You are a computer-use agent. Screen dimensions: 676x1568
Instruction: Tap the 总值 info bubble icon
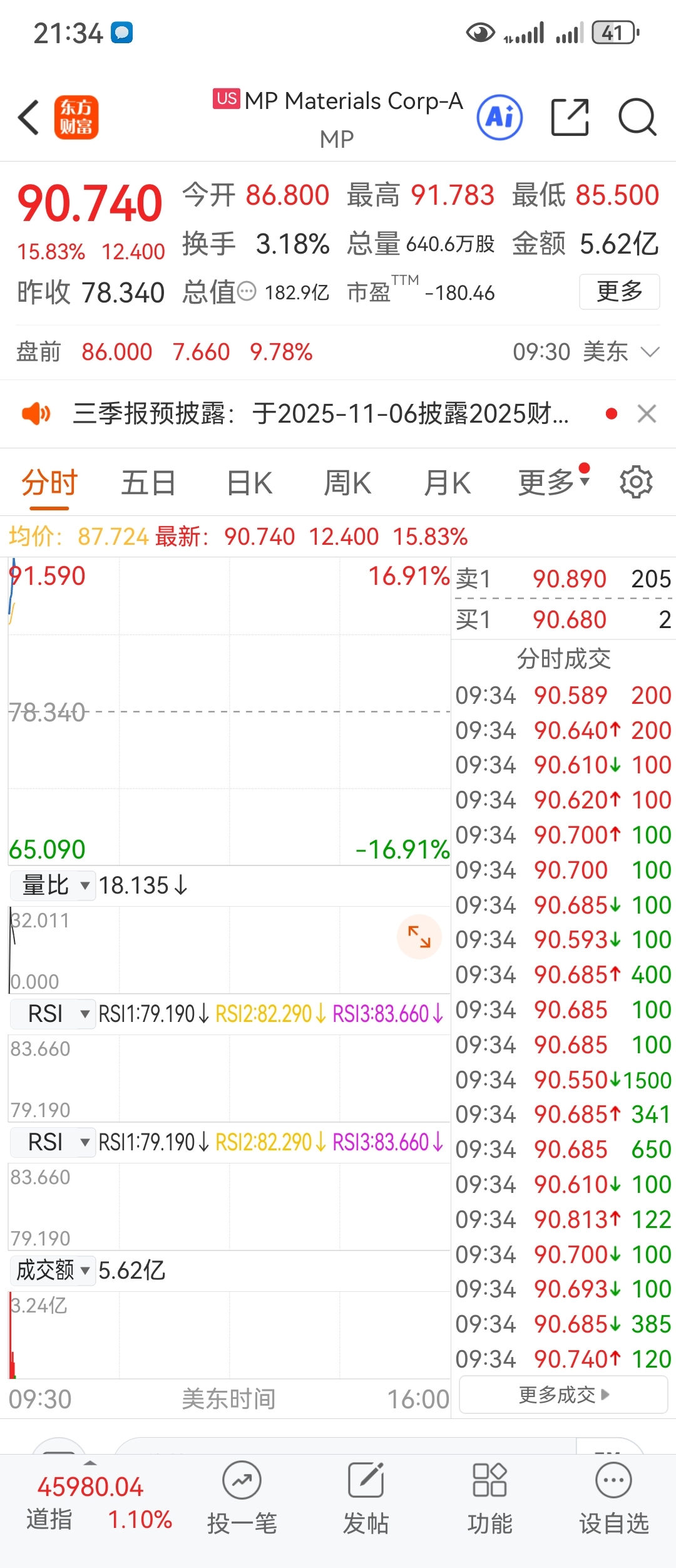click(247, 292)
